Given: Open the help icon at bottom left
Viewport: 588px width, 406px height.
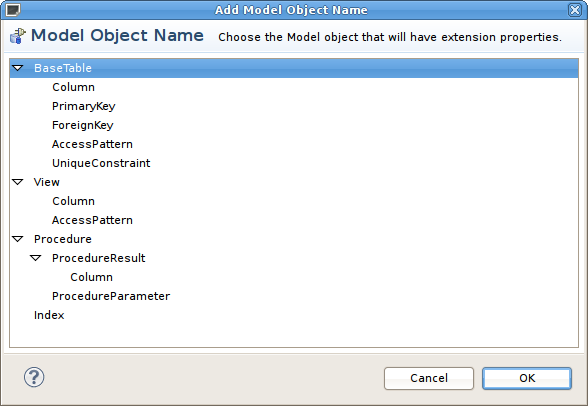Looking at the screenshot, I should click(x=34, y=377).
